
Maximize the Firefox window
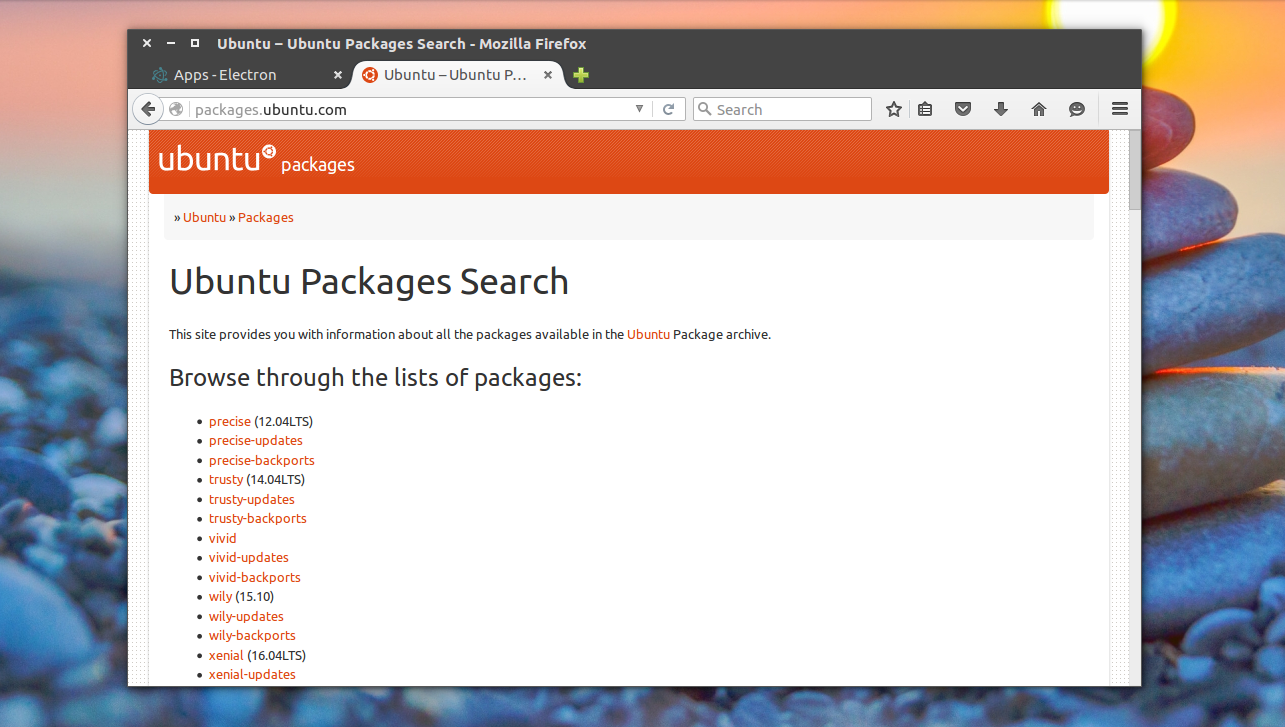click(195, 43)
